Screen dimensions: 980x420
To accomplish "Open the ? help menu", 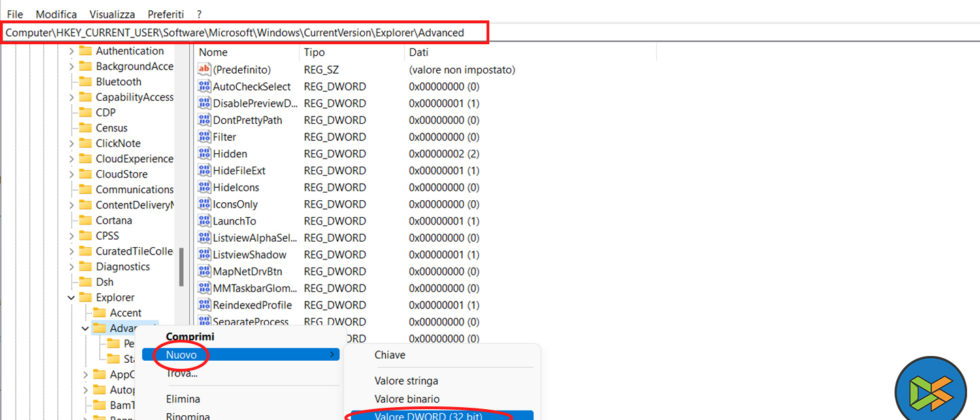I will pyautogui.click(x=199, y=14).
